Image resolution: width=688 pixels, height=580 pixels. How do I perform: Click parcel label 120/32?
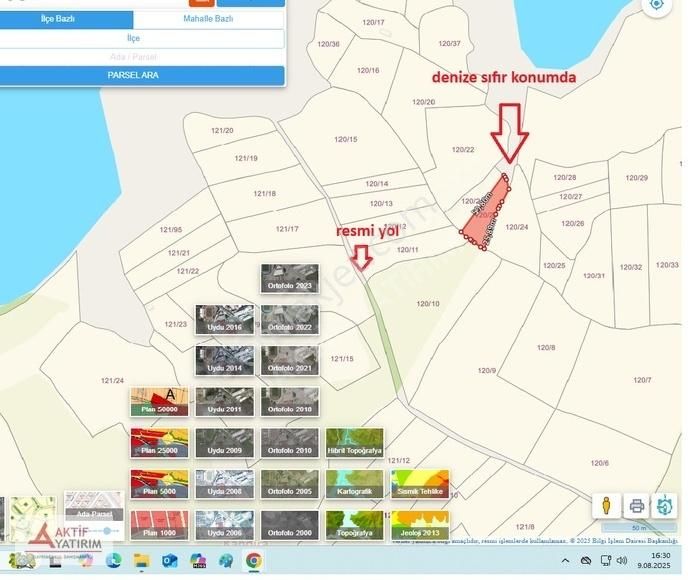click(631, 267)
